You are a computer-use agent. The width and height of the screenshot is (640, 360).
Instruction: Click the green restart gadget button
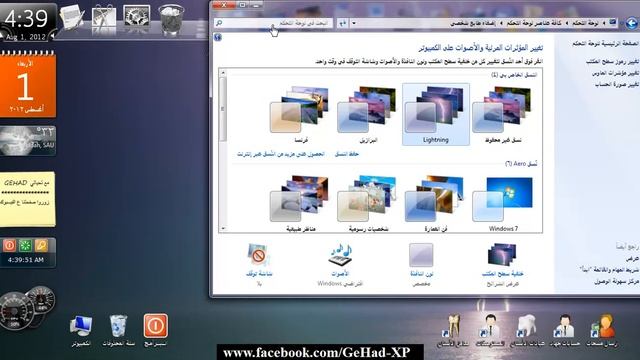(x=25, y=245)
